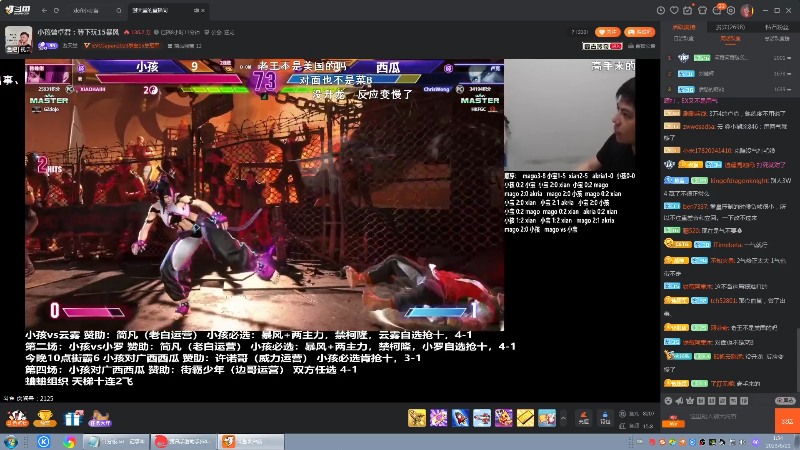Select the daily ranking sub-tab
Viewport: 800px width, 450px height.
point(684,39)
